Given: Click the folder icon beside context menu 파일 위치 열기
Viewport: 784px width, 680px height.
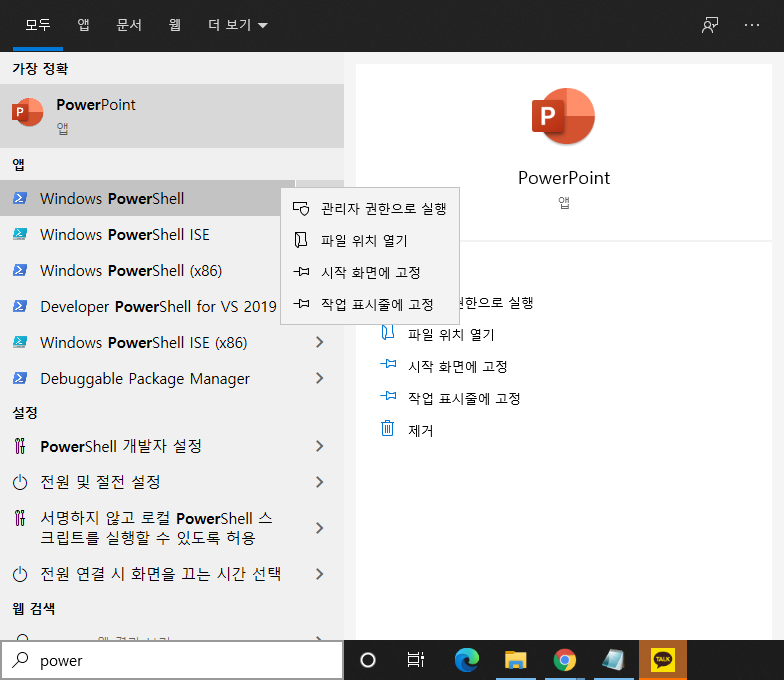Looking at the screenshot, I should pos(300,240).
